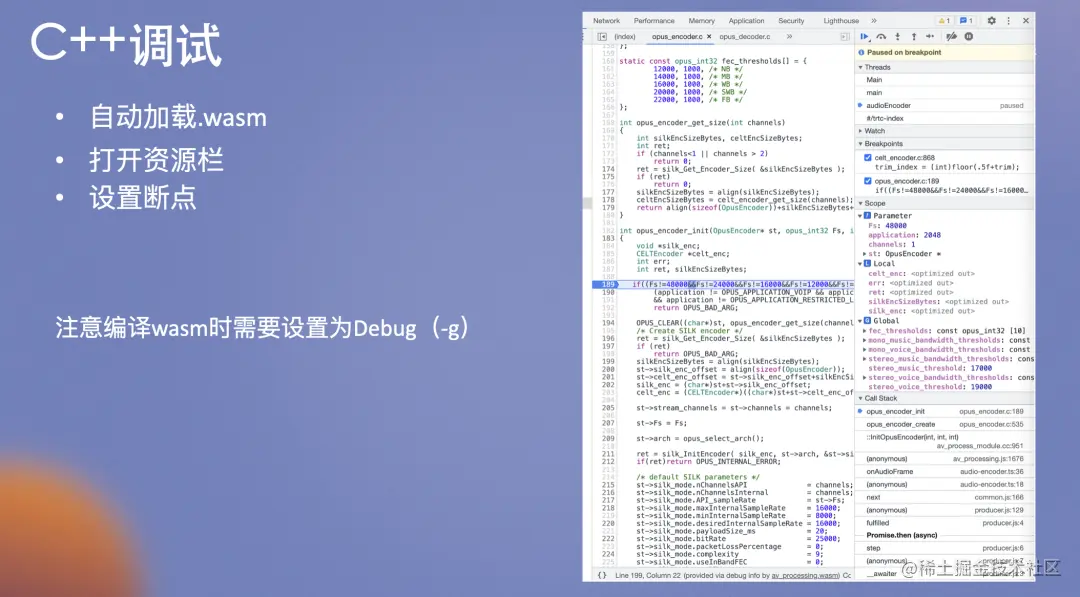
Task: Select the (index) file tab
Action: tap(625, 36)
